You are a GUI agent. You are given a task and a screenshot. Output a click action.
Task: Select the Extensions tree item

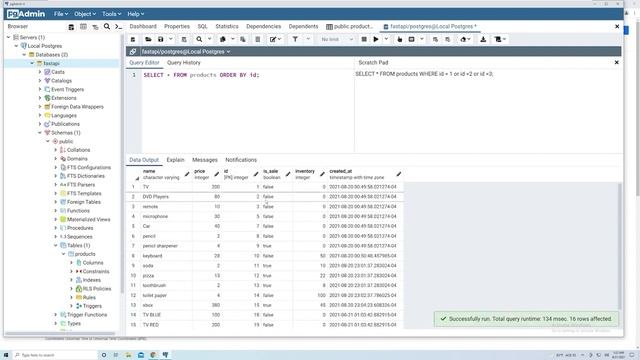tap(64, 98)
